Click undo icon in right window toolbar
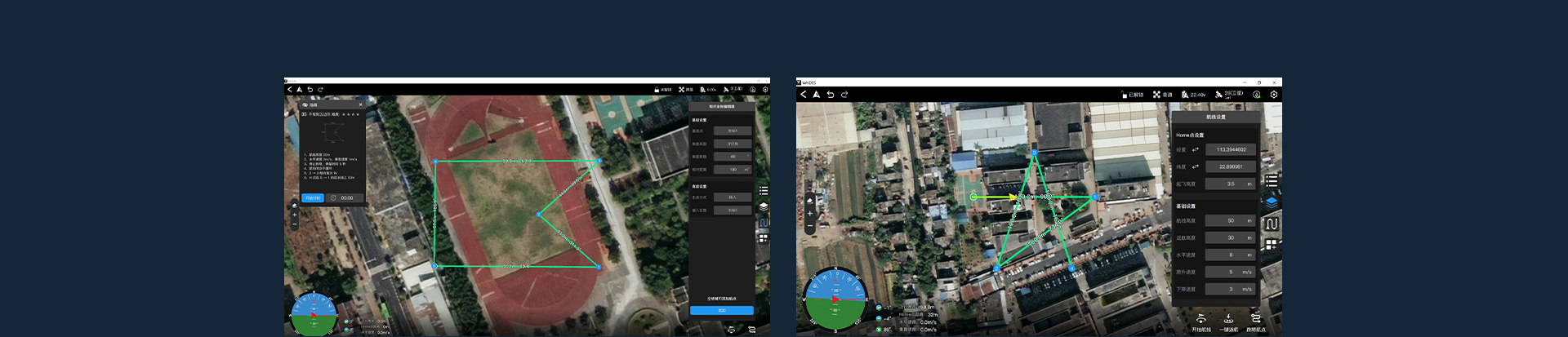This screenshot has width=1568, height=337. tap(831, 95)
